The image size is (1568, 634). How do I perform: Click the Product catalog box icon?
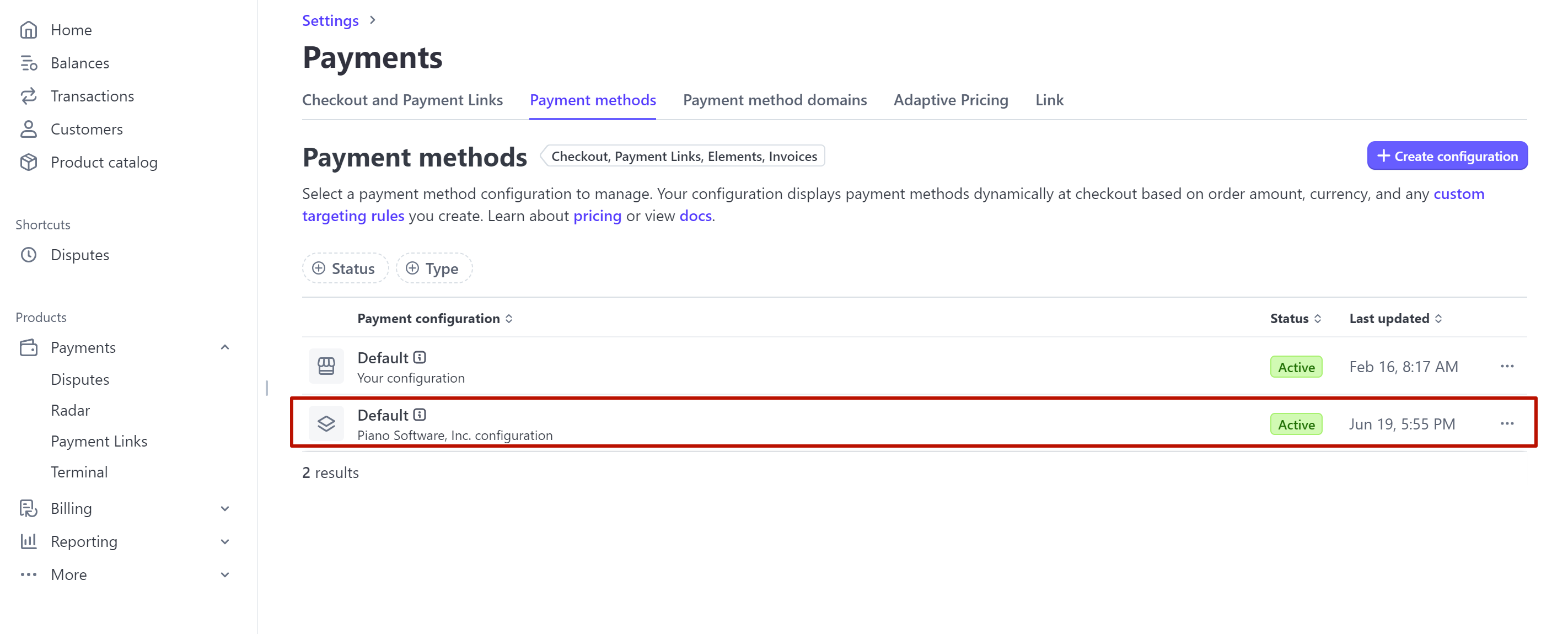tap(29, 163)
